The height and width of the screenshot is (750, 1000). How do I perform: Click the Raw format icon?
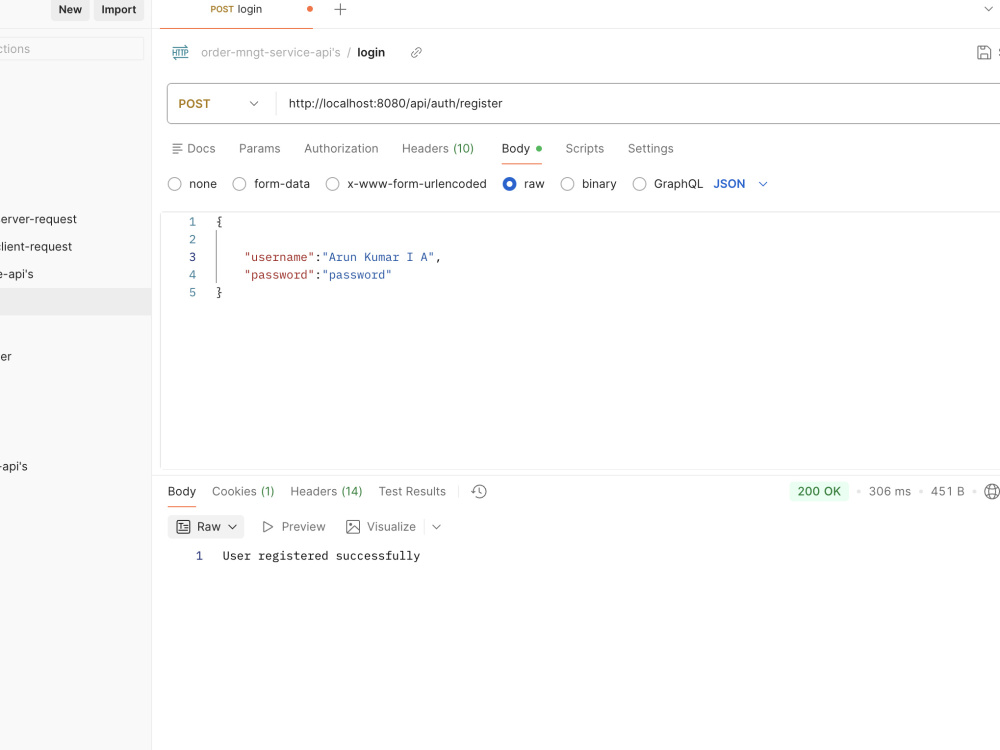pos(183,527)
